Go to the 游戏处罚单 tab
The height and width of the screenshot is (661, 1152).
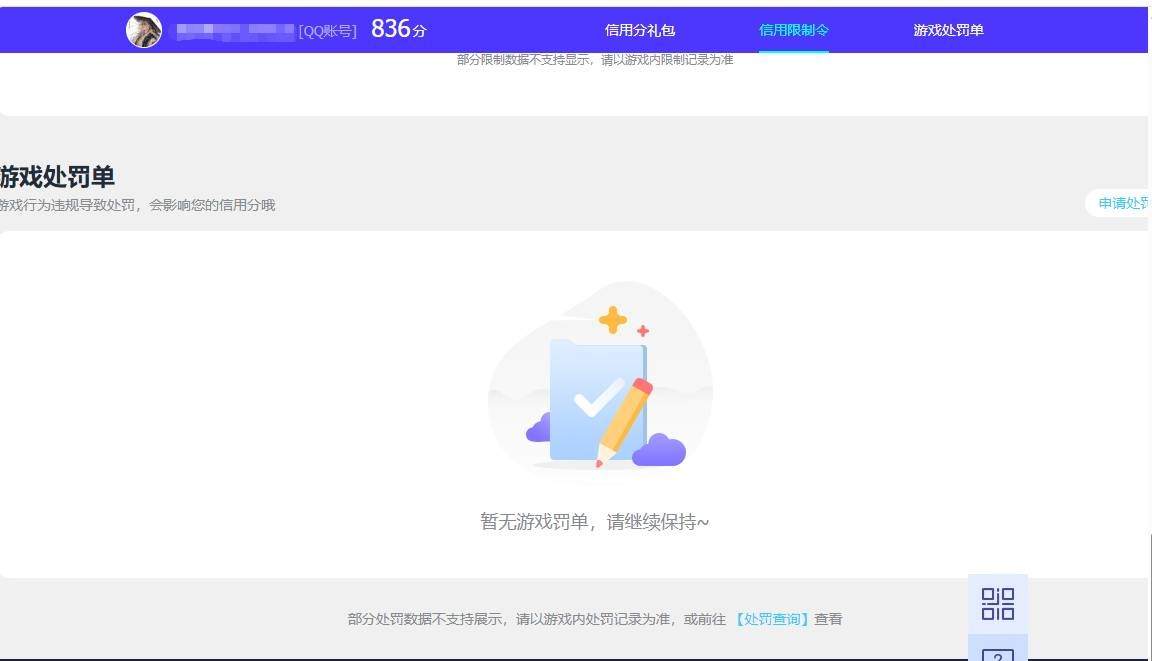(x=948, y=30)
